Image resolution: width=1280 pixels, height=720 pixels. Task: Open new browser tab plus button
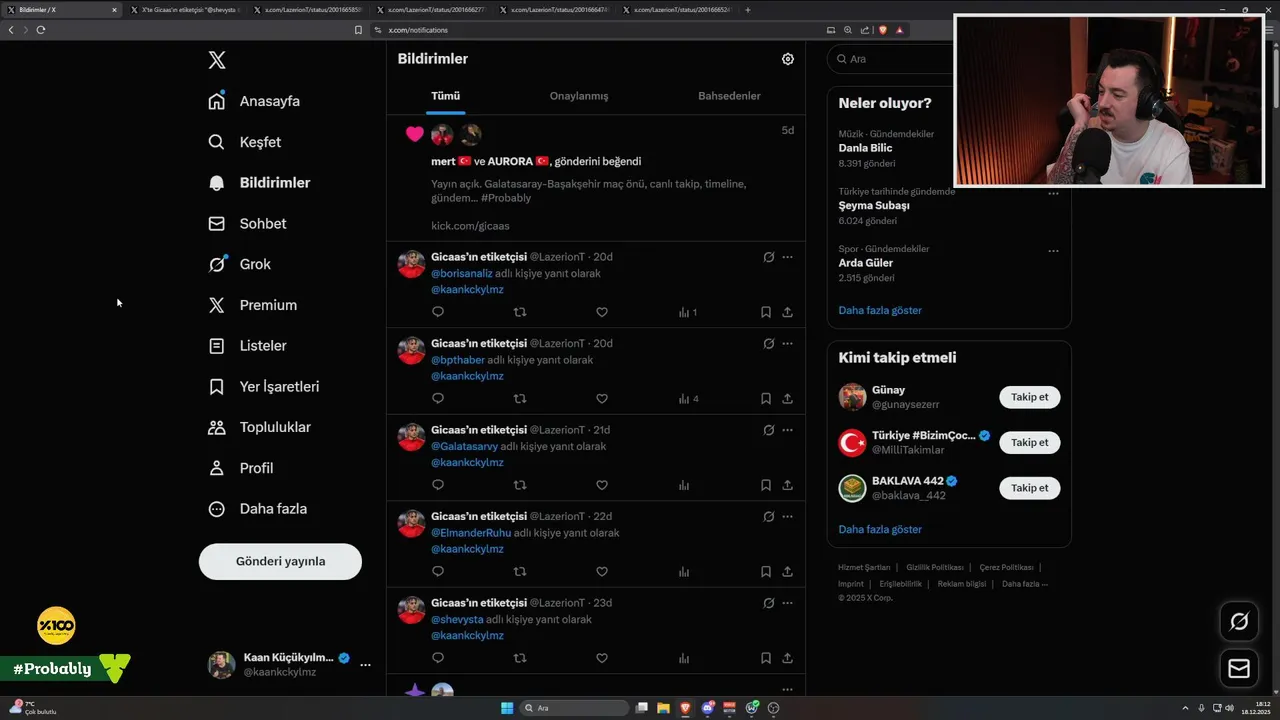tap(748, 10)
